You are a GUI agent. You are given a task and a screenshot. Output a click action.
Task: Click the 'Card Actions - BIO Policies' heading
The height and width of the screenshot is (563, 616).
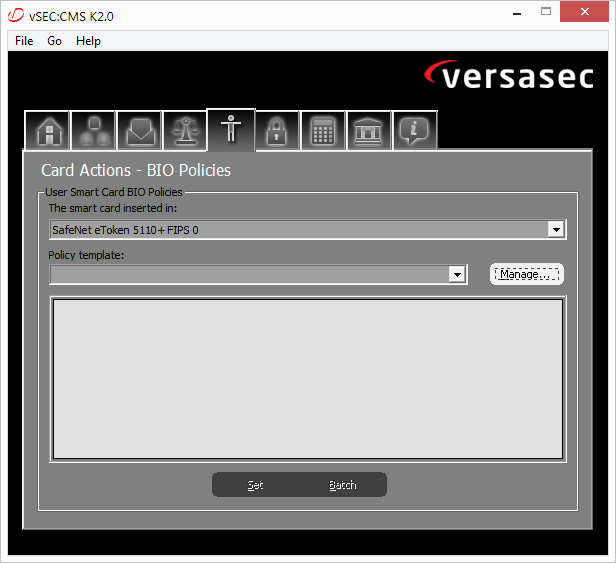[136, 170]
